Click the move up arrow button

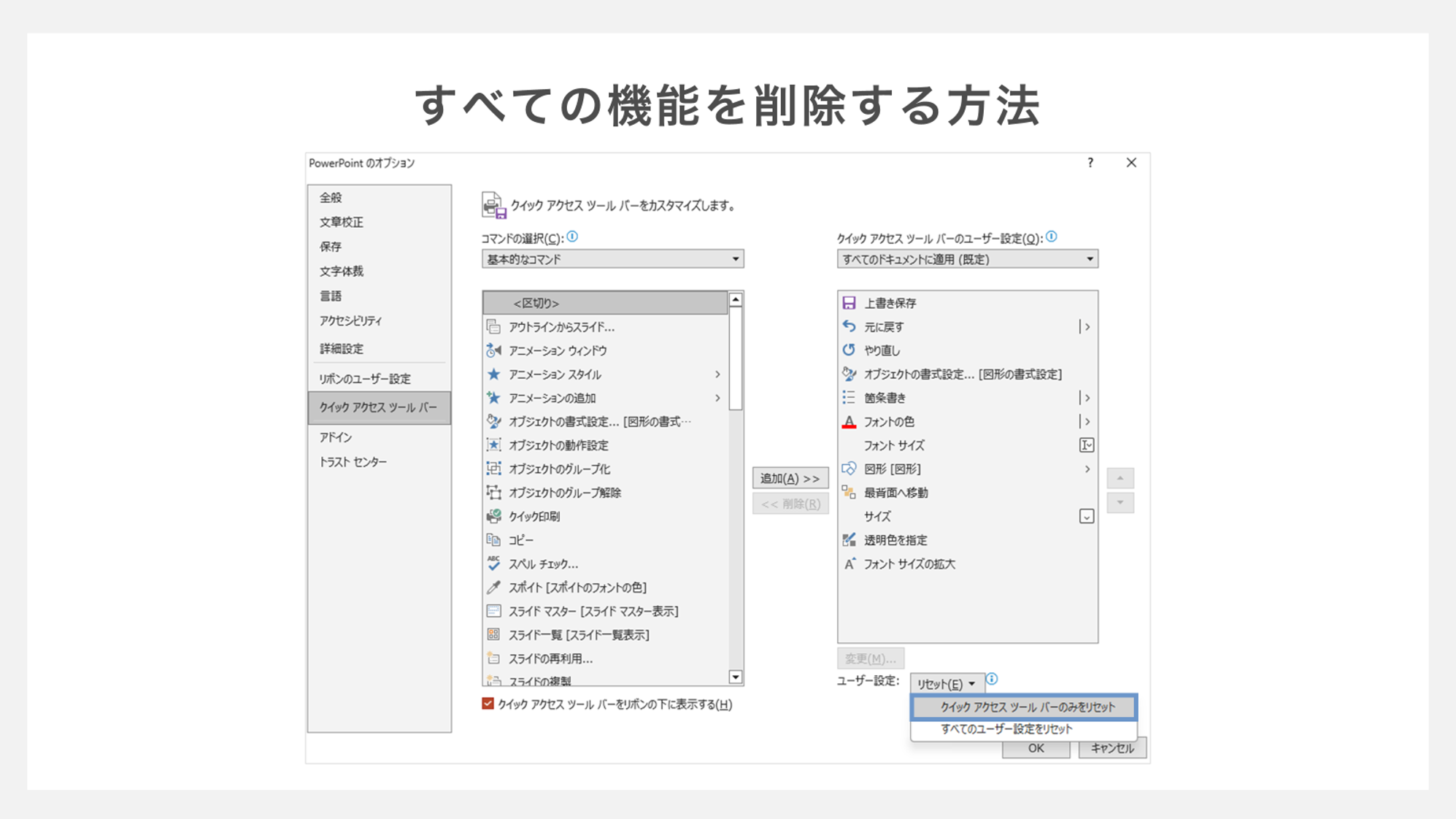pyautogui.click(x=1120, y=478)
